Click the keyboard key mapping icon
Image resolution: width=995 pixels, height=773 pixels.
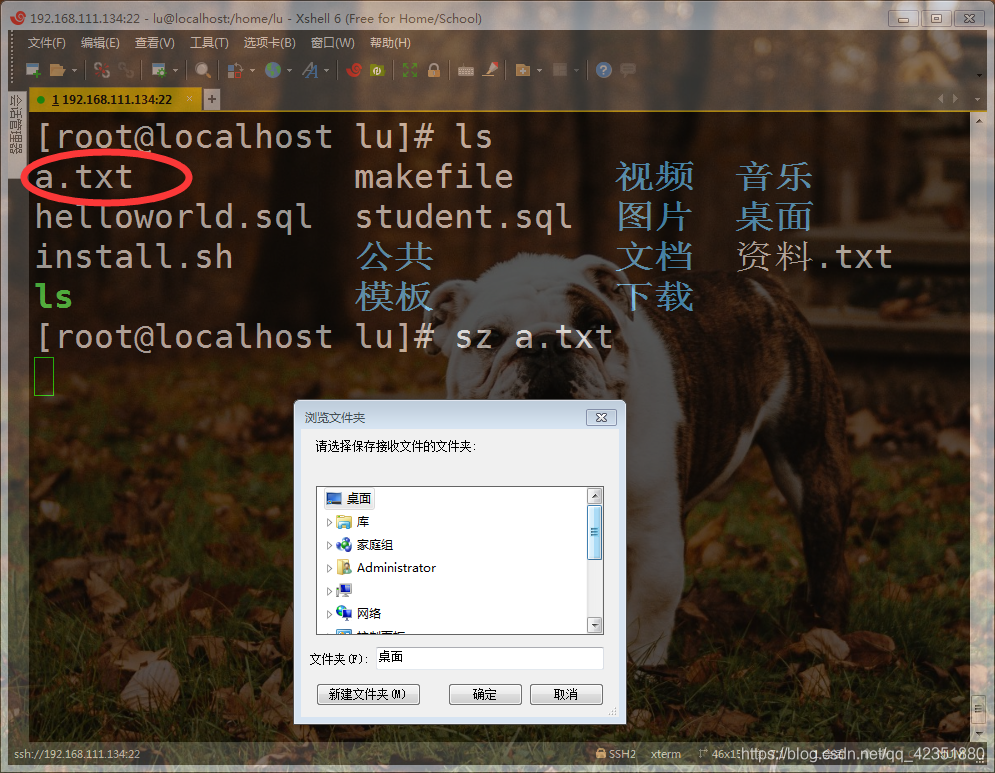466,70
